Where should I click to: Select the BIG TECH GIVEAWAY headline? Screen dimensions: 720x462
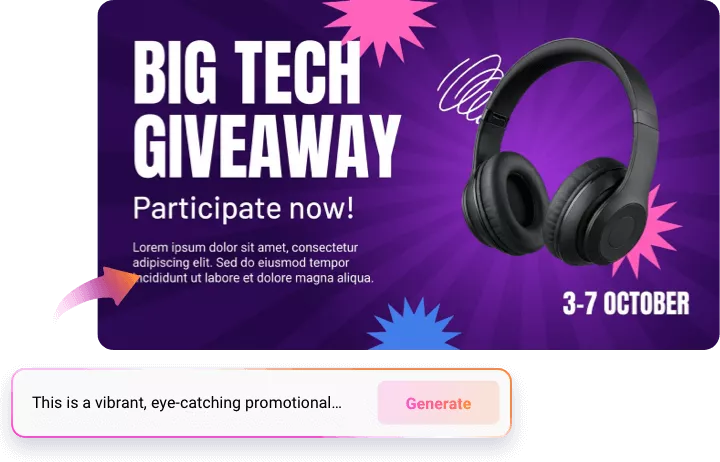tap(267, 109)
